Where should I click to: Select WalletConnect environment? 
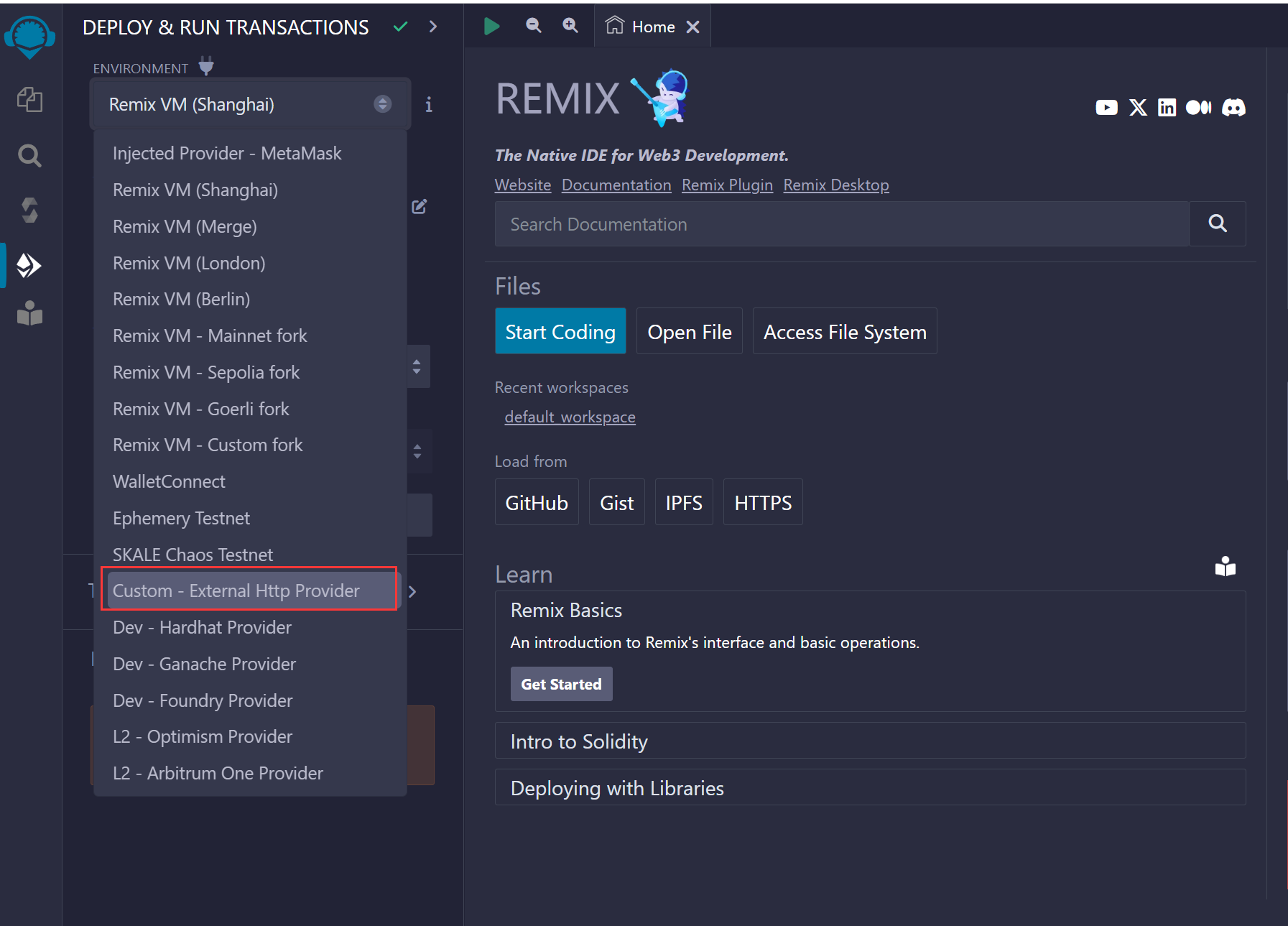[x=250, y=482]
